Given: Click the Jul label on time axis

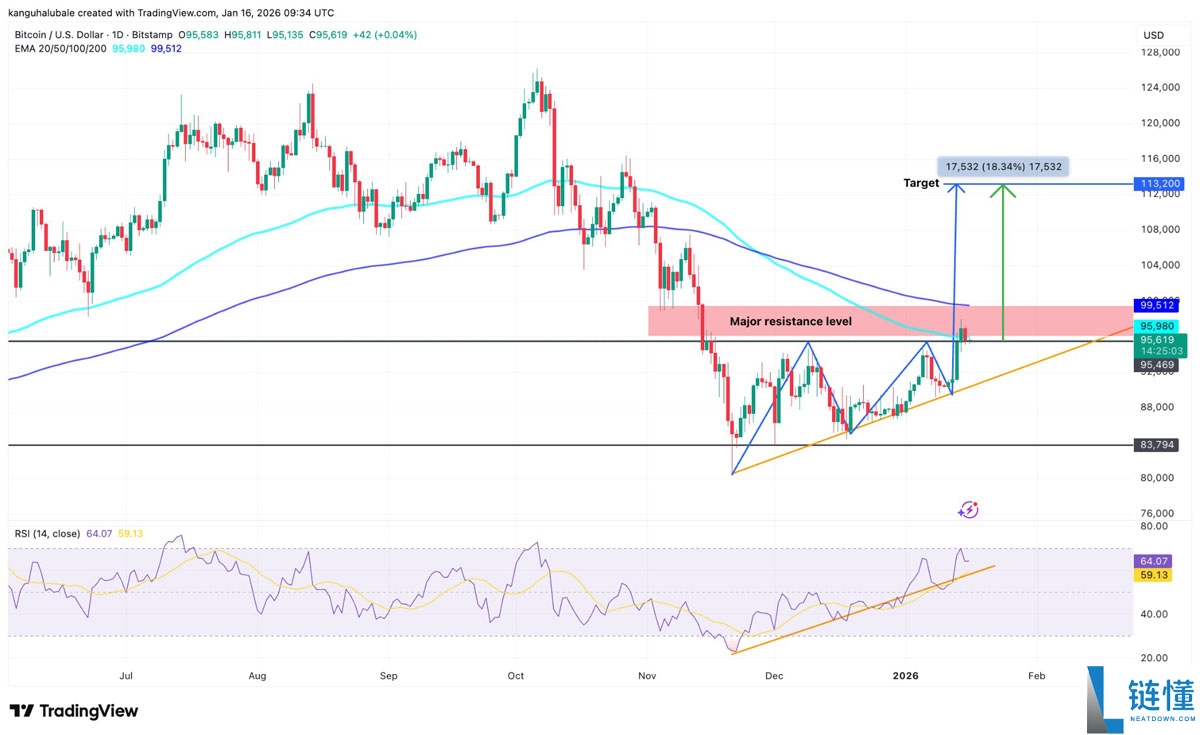Looking at the screenshot, I should point(127,676).
